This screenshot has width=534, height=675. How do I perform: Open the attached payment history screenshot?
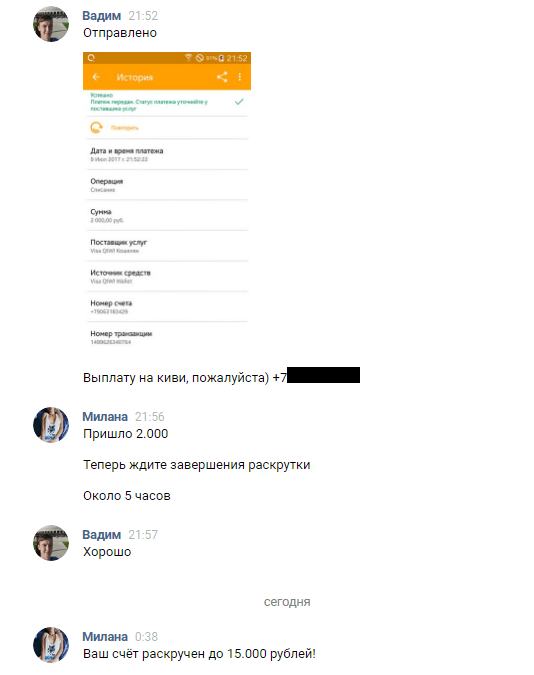point(167,201)
